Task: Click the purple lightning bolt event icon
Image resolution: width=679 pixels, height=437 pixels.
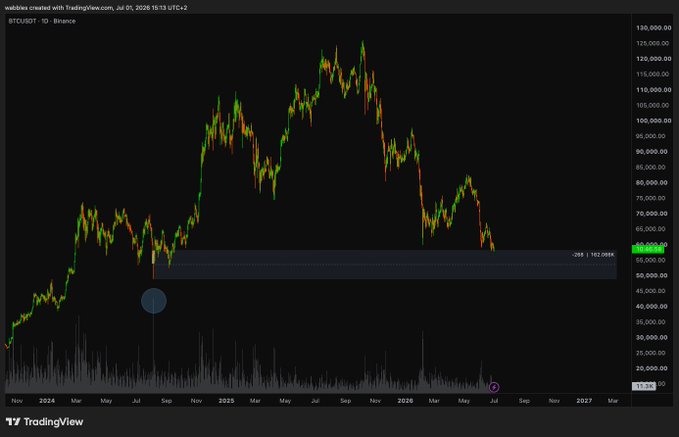Action: (x=494, y=387)
